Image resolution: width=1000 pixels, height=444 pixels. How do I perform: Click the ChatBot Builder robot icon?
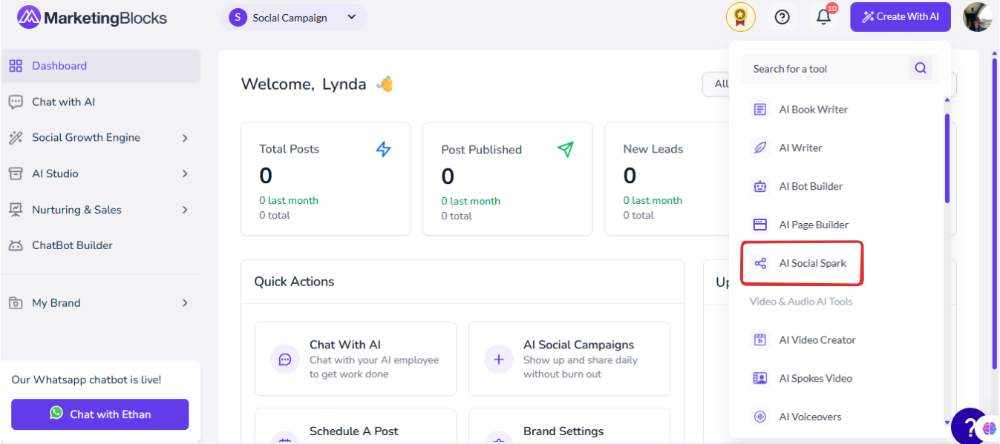(x=16, y=246)
